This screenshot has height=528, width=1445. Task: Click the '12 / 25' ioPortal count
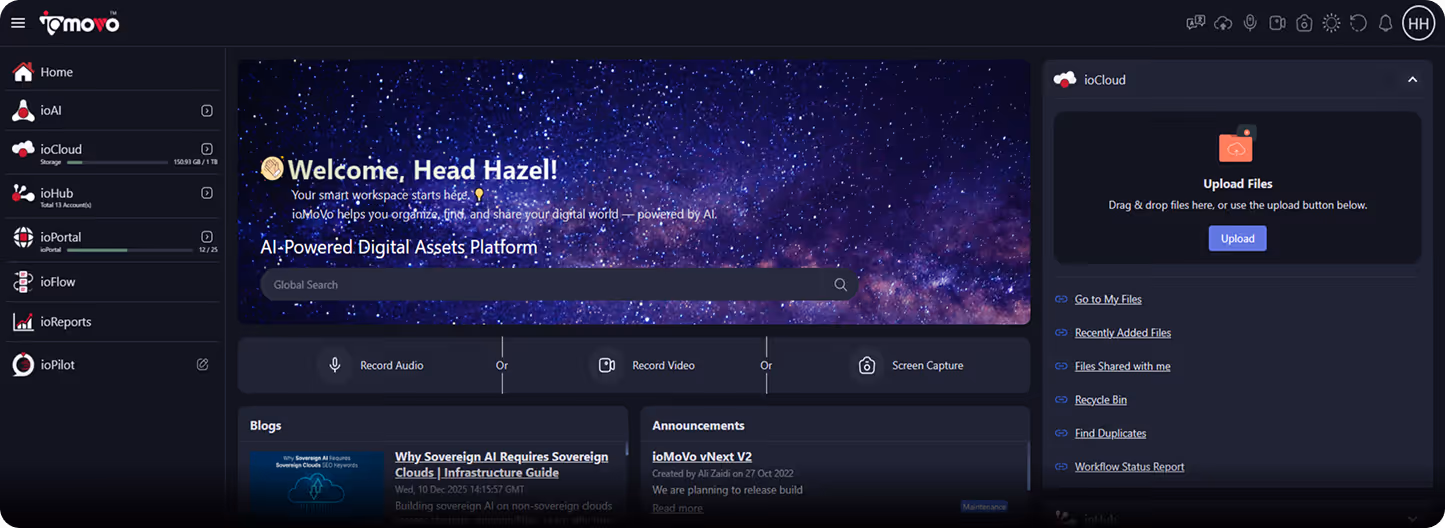(x=208, y=250)
